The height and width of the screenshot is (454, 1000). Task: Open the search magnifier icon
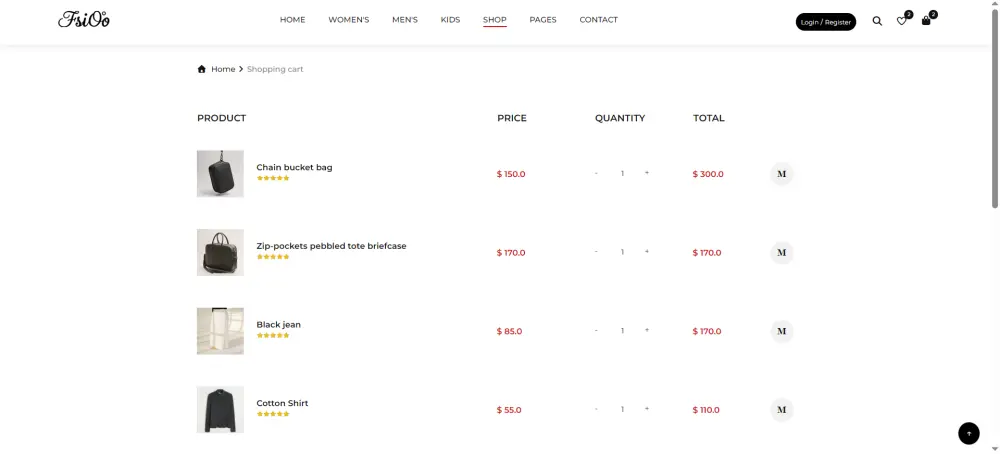tap(877, 21)
